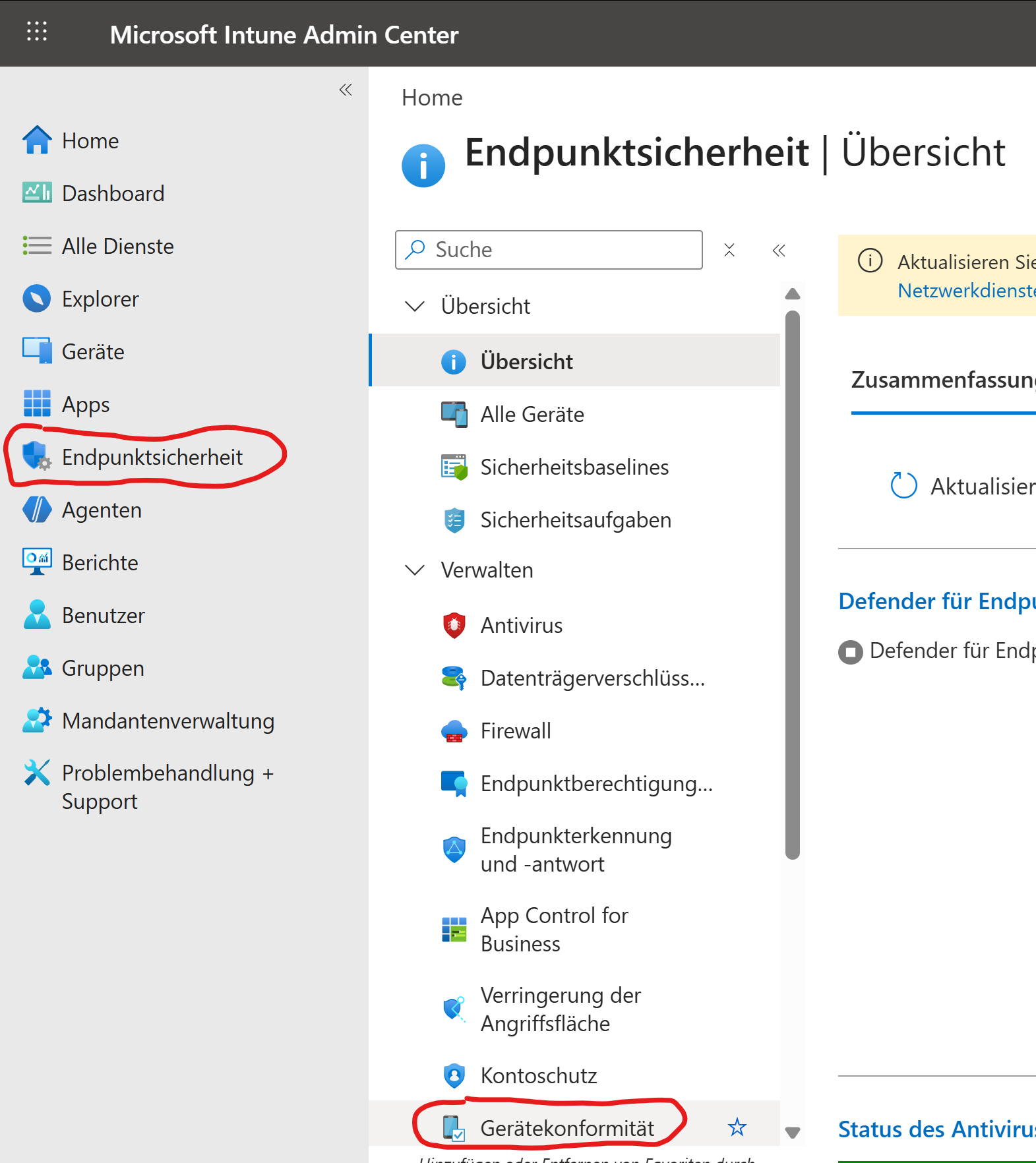The image size is (1036, 1163).
Task: Collapse the left navigation sidebar
Action: coord(346,90)
